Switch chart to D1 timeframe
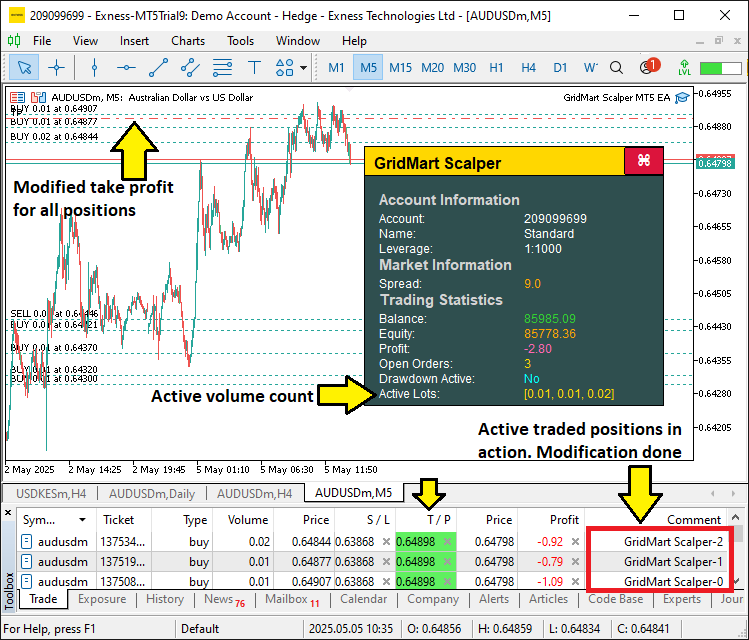This screenshot has height=640, width=749. pyautogui.click(x=560, y=68)
